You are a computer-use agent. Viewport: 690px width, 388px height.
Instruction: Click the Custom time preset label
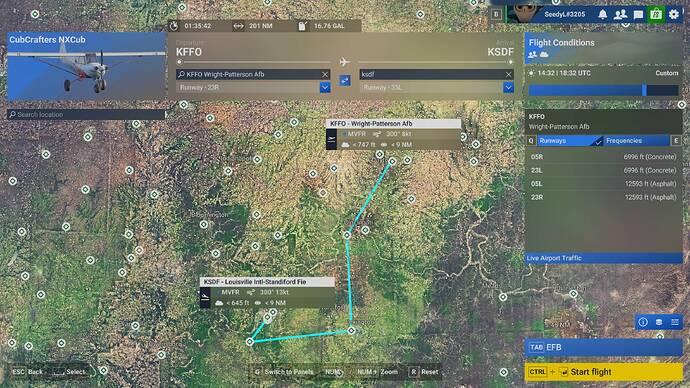click(x=667, y=73)
